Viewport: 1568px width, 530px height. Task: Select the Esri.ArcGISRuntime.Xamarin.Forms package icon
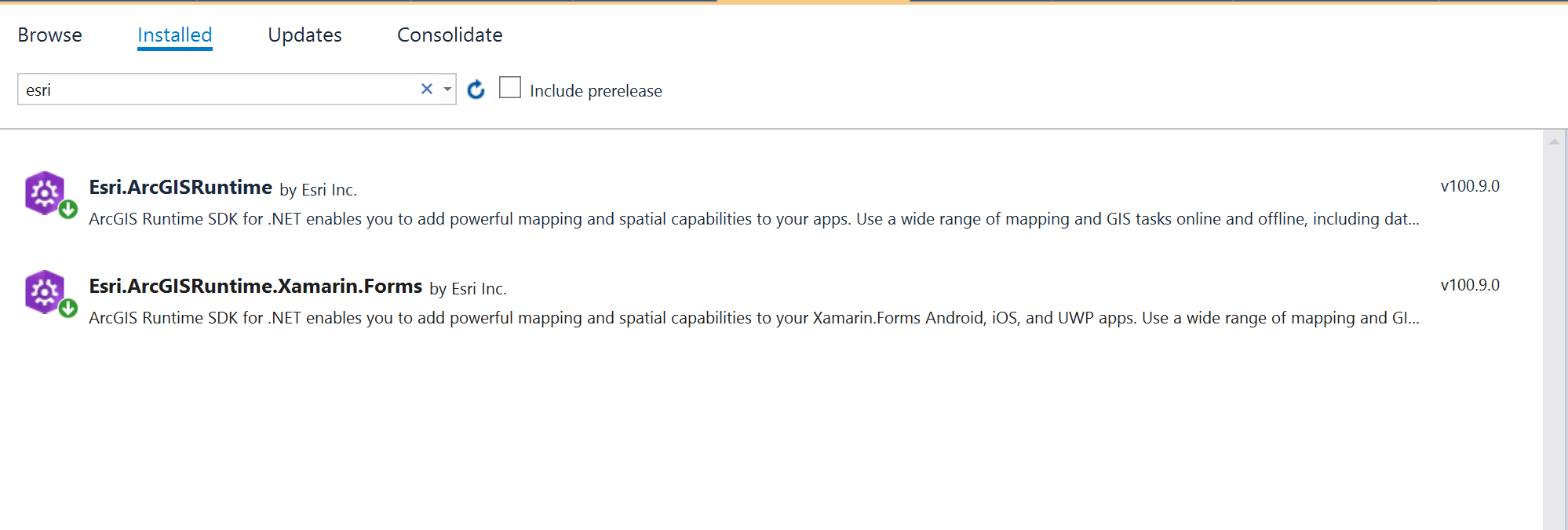[46, 291]
